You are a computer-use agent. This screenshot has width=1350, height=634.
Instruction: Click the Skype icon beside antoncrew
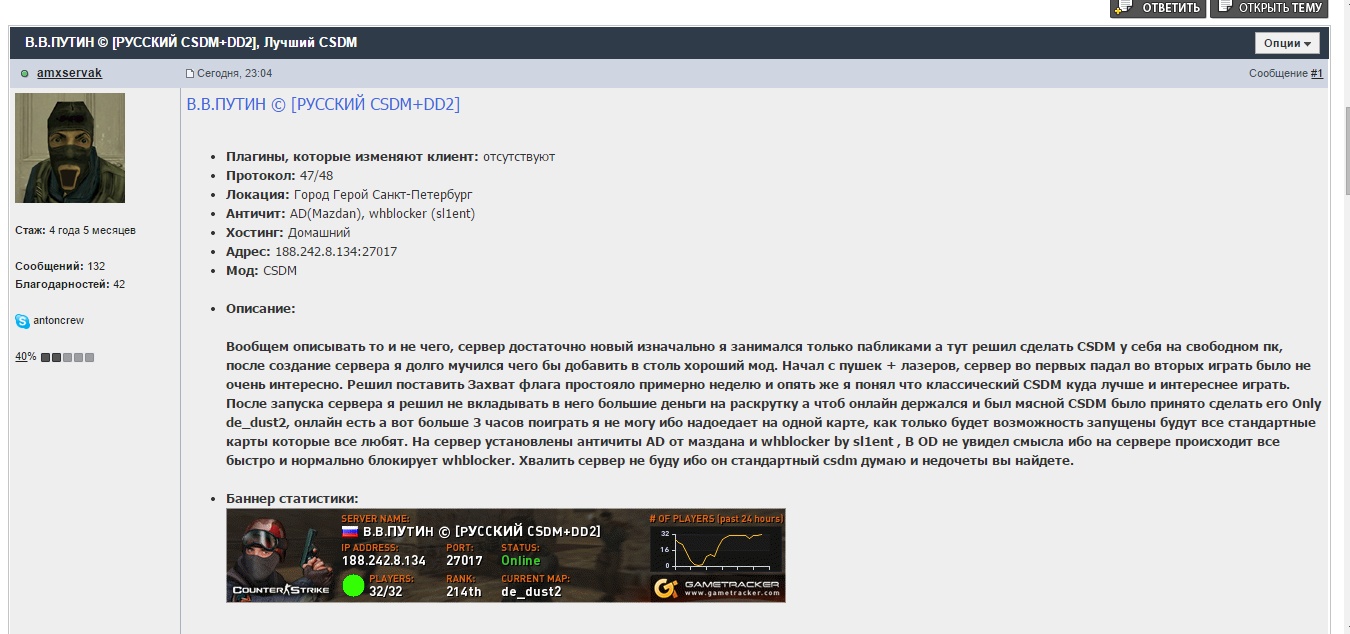22,321
